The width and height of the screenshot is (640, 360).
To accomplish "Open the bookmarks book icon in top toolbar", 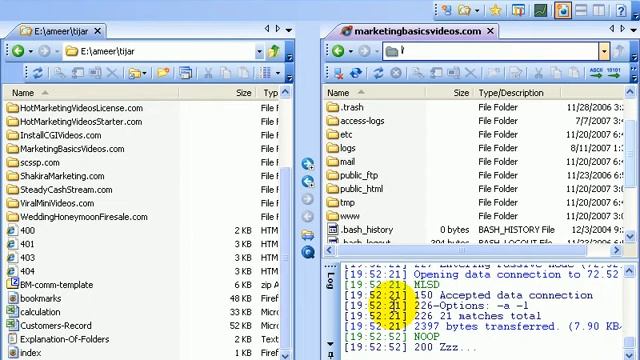I will [518, 10].
